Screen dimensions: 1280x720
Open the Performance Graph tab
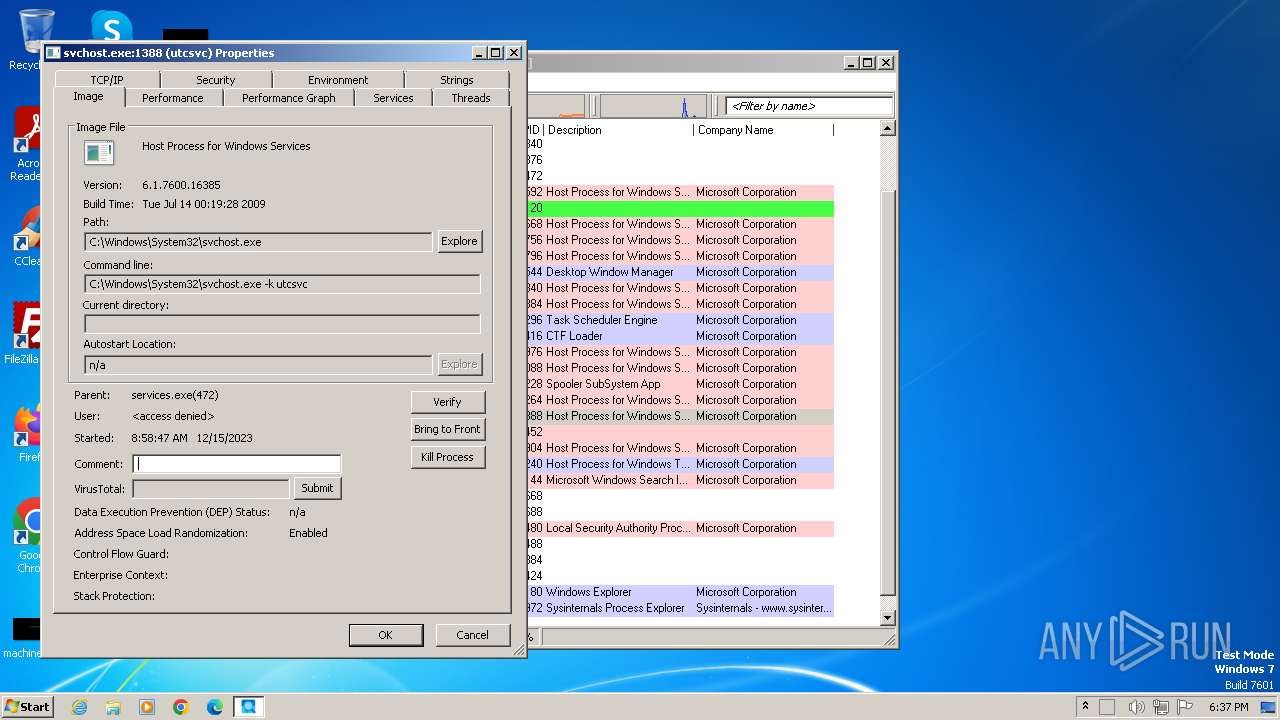(x=288, y=98)
